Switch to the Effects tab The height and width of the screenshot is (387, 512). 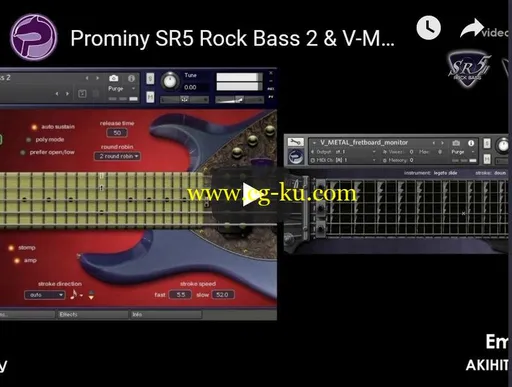pyautogui.click(x=92, y=315)
